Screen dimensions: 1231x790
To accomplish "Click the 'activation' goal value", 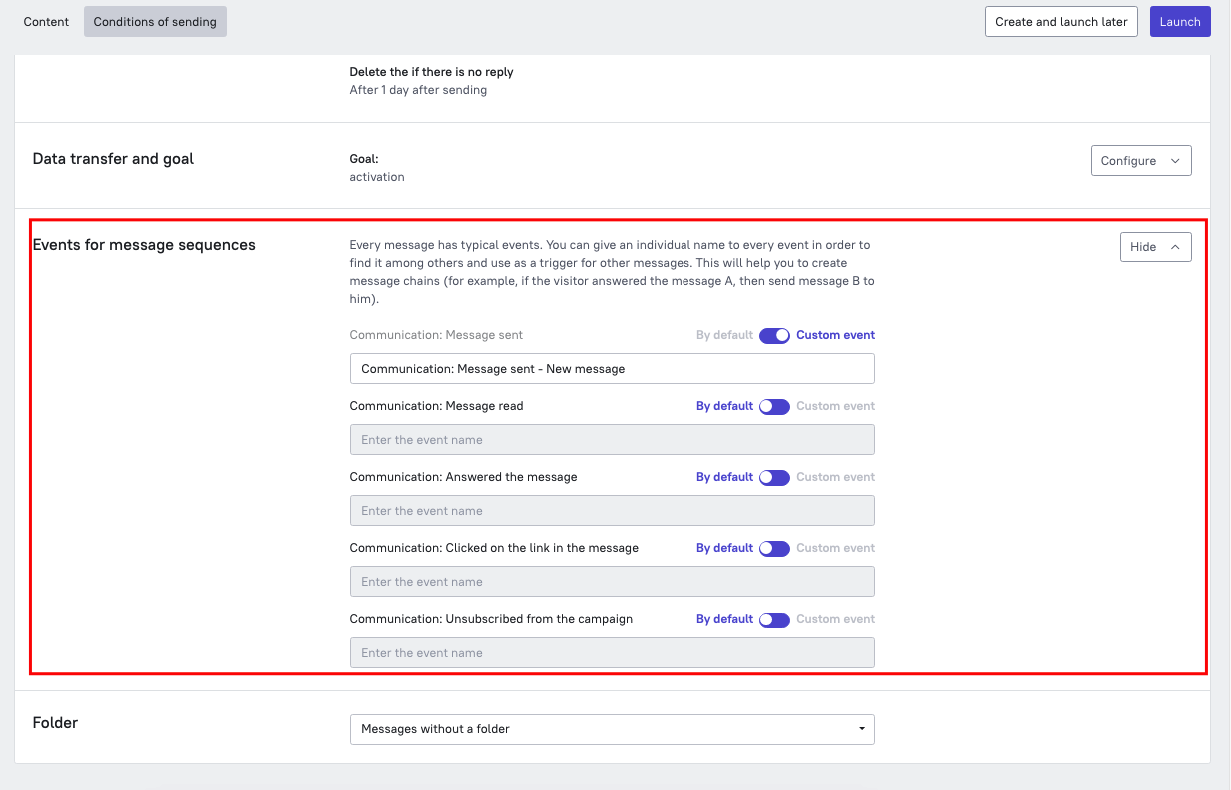I will [377, 177].
